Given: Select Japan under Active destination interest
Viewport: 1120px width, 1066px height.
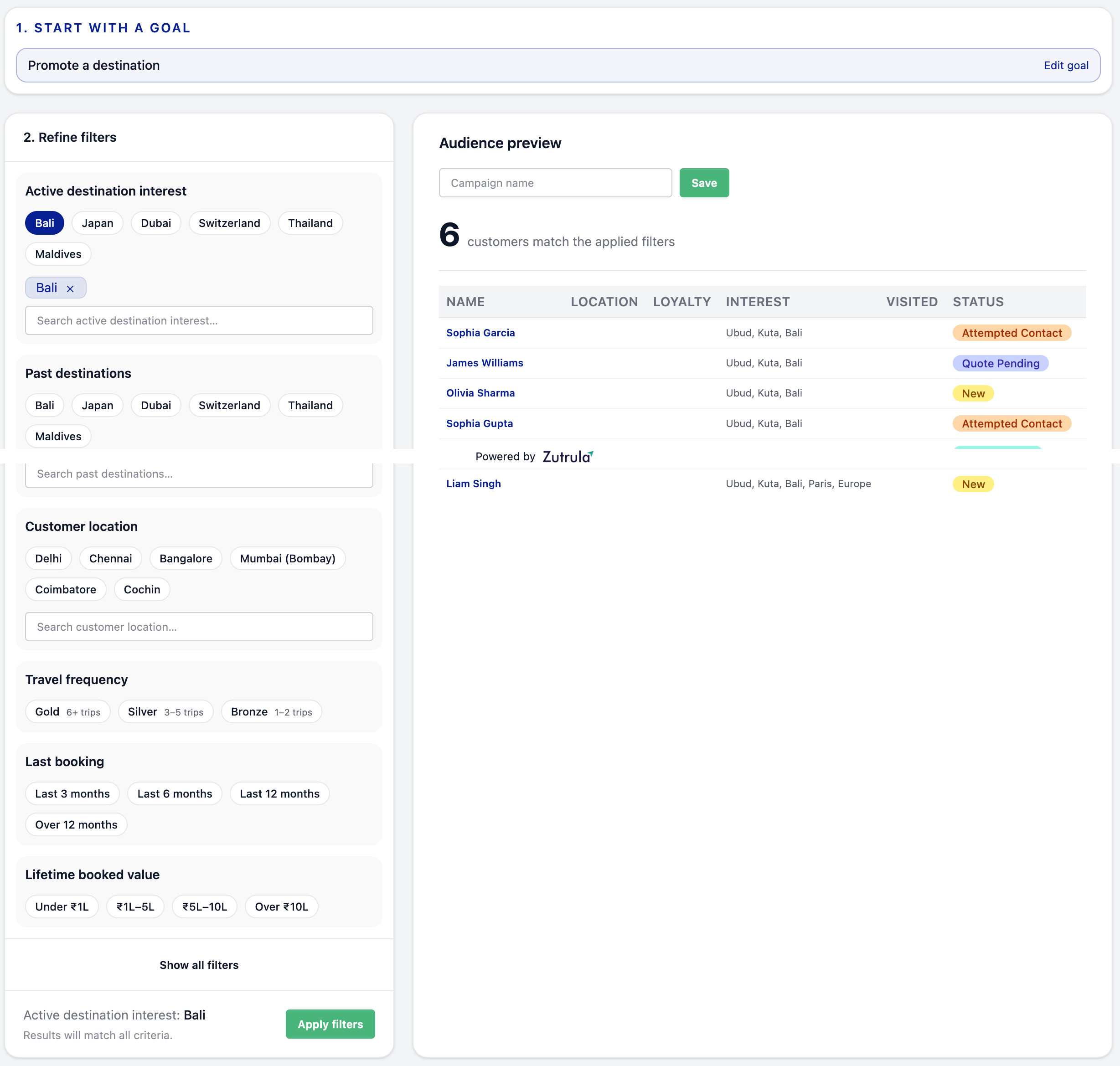Looking at the screenshot, I should [x=97, y=223].
